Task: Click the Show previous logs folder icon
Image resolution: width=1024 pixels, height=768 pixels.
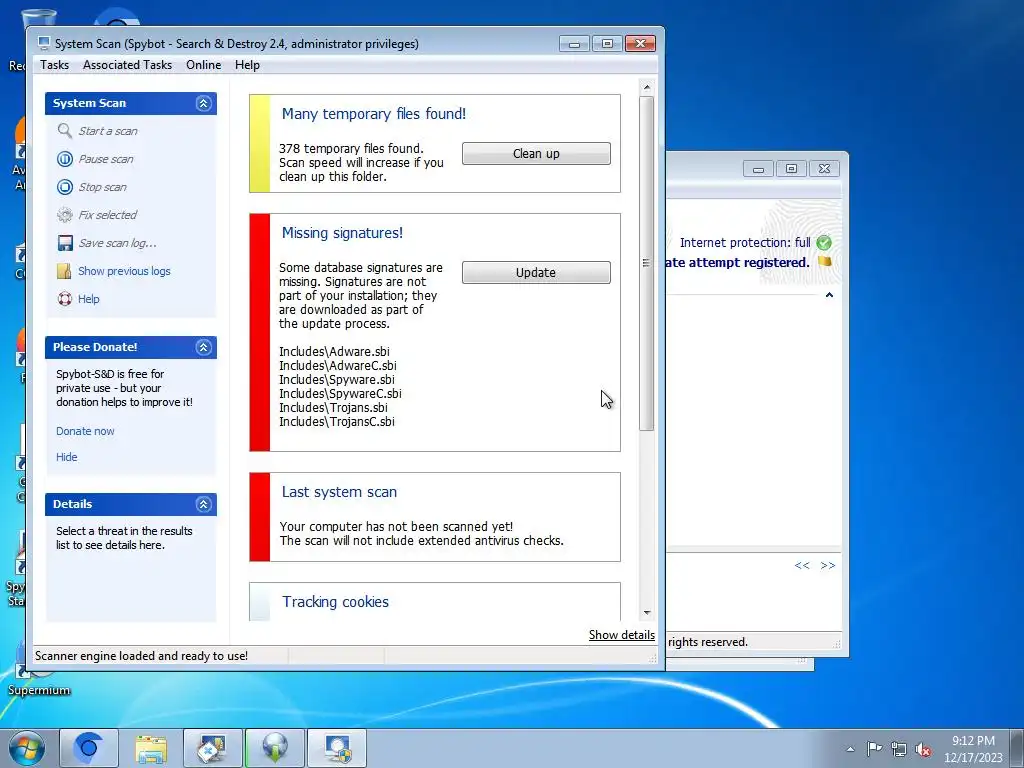Action: (65, 271)
